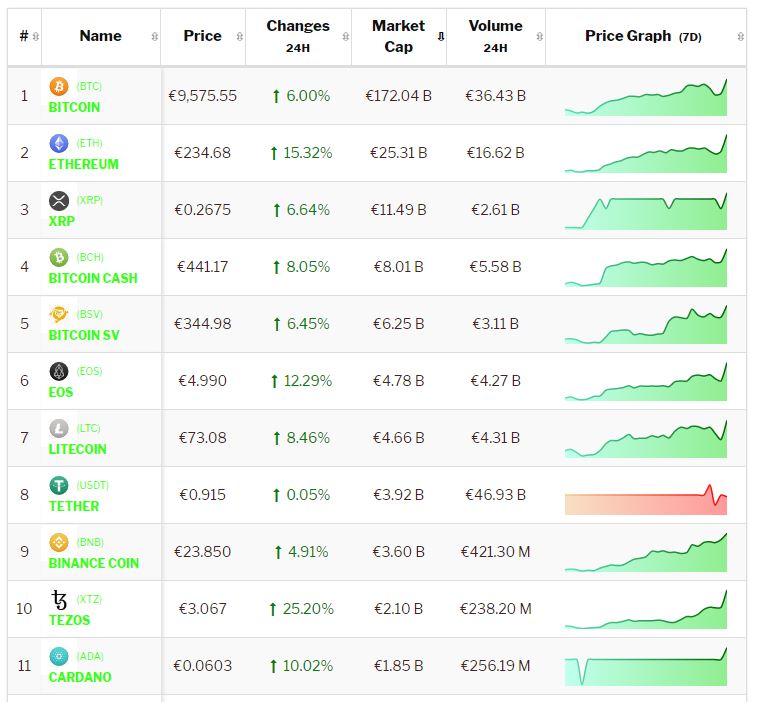Click the Cardano logo icon
The width and height of the screenshot is (757, 702).
click(x=59, y=656)
